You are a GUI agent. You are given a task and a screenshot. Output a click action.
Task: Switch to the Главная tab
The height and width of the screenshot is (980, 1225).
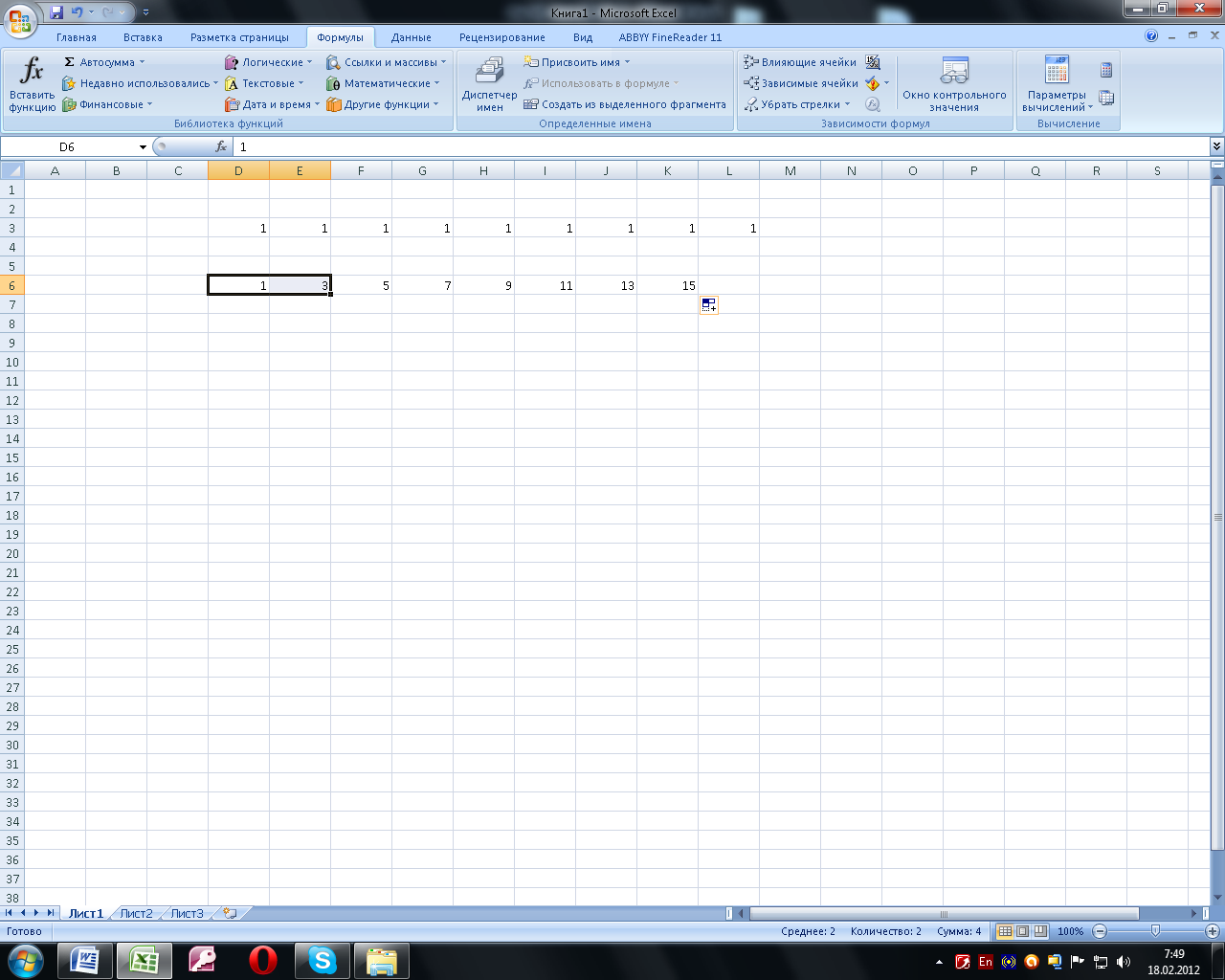77,37
